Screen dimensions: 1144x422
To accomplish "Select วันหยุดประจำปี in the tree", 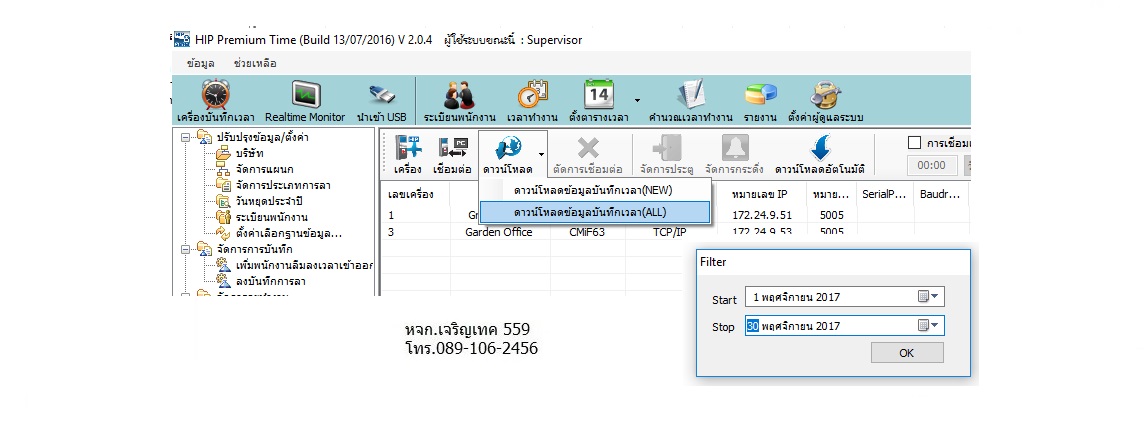I will point(269,201).
